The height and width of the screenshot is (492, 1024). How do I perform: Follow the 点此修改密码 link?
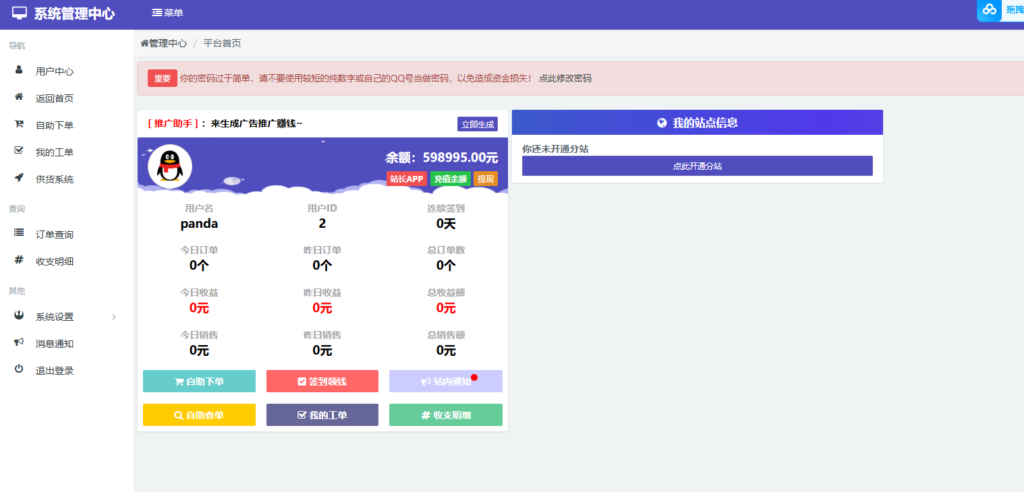(565, 78)
